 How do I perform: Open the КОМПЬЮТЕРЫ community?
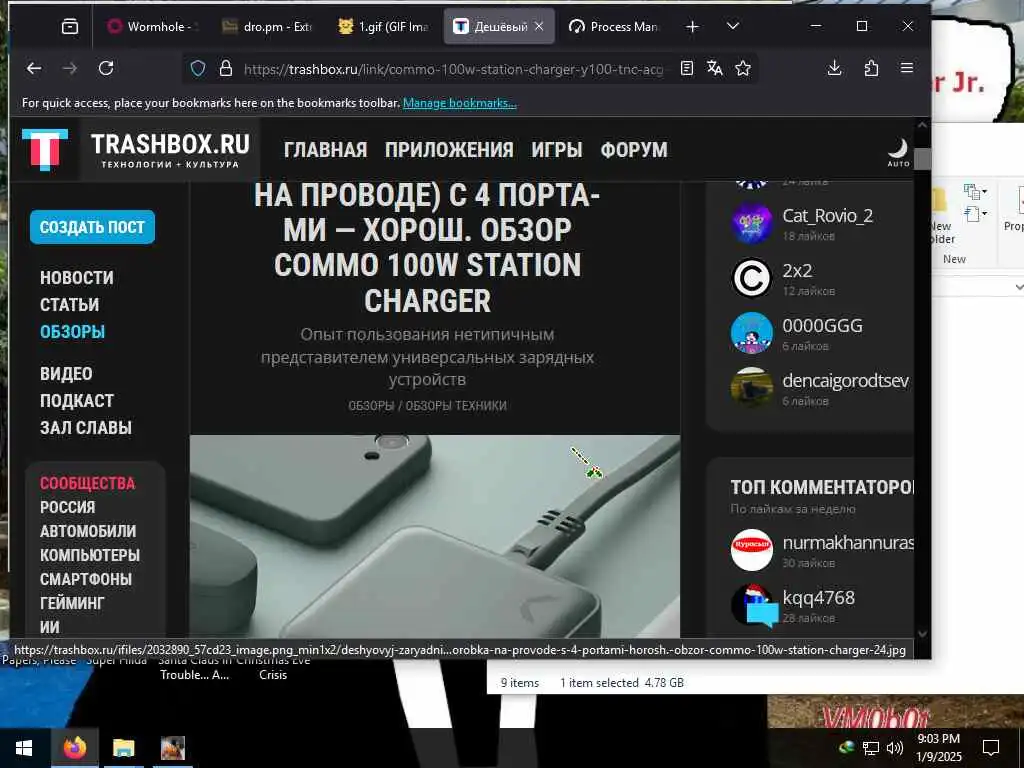pyautogui.click(x=89, y=555)
